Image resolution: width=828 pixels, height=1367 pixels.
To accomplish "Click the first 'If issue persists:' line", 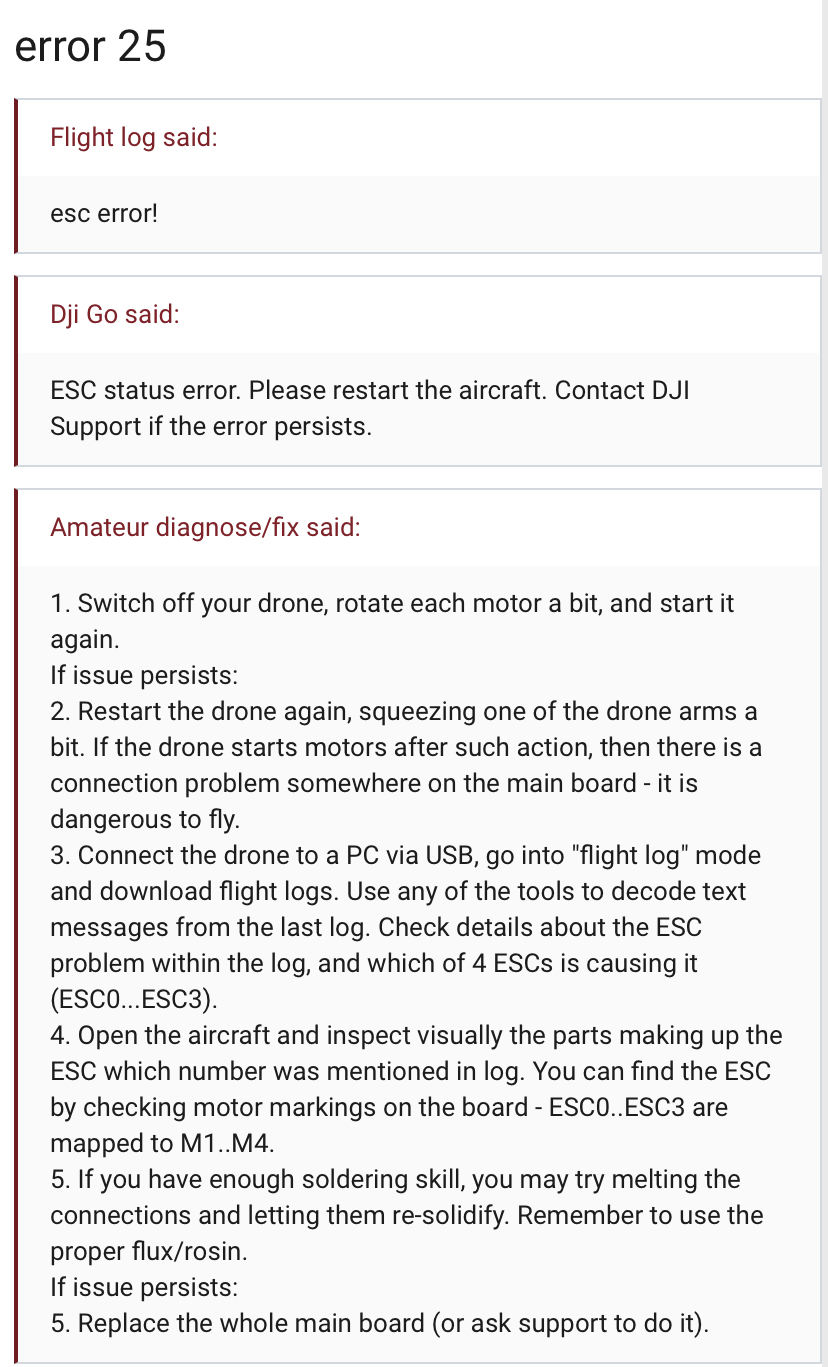I will (144, 675).
